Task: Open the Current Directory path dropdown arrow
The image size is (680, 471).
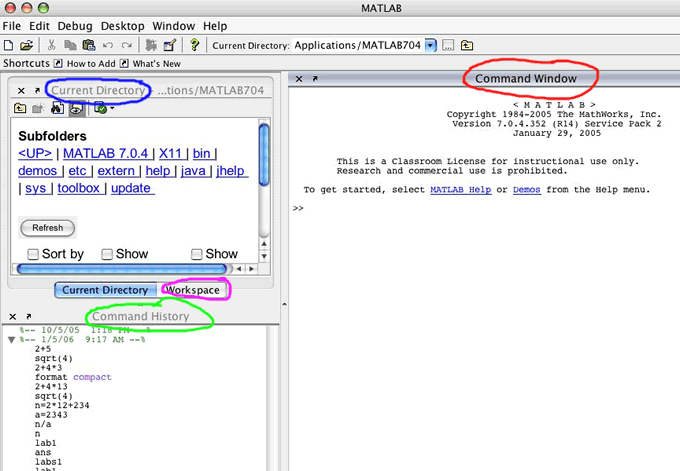Action: [x=430, y=45]
